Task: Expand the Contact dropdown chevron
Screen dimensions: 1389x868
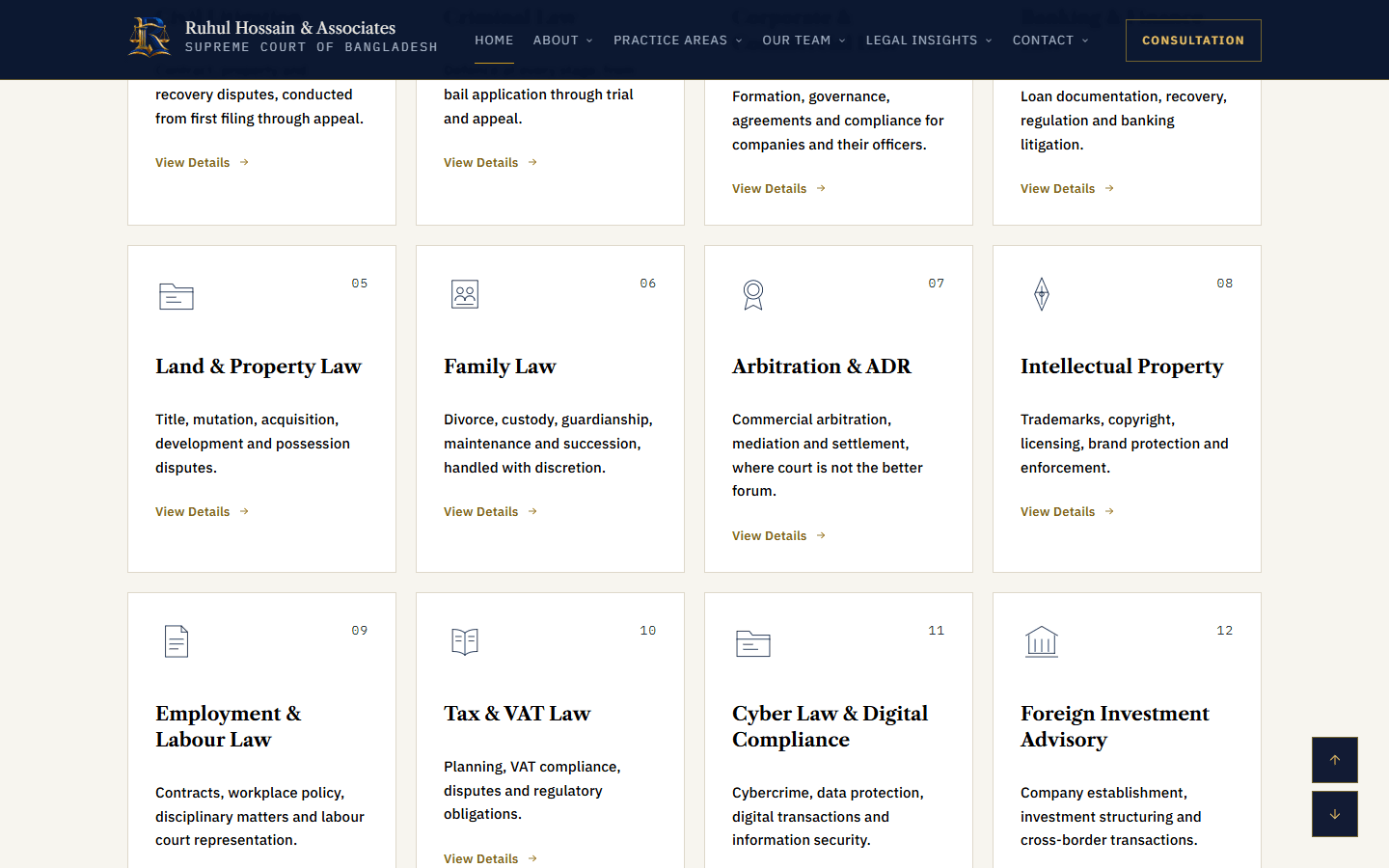Action: click(1085, 41)
